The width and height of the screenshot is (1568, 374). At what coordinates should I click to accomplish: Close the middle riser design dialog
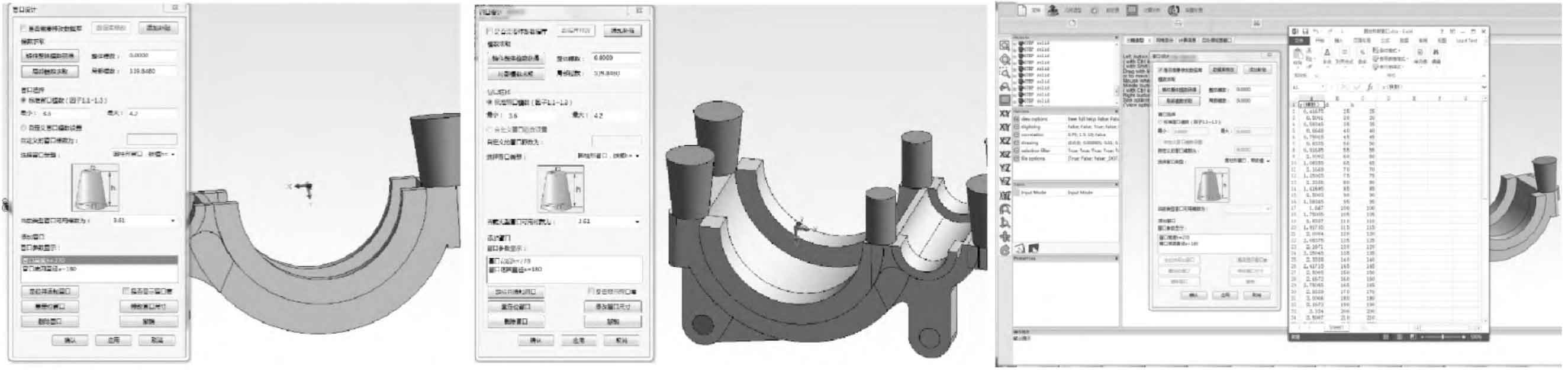[x=640, y=10]
